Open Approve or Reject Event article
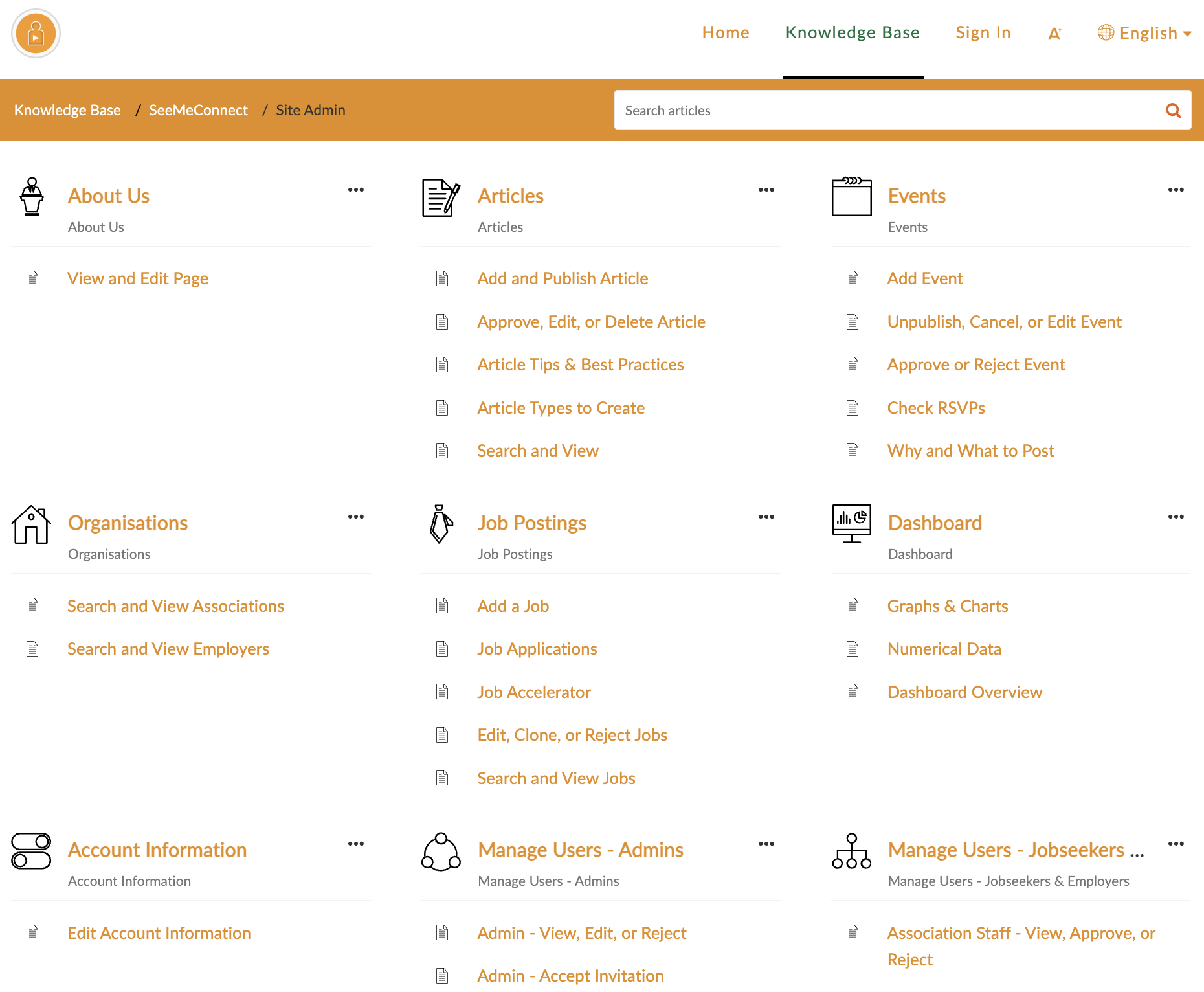Viewport: 1204px width, 992px height. 976,365
